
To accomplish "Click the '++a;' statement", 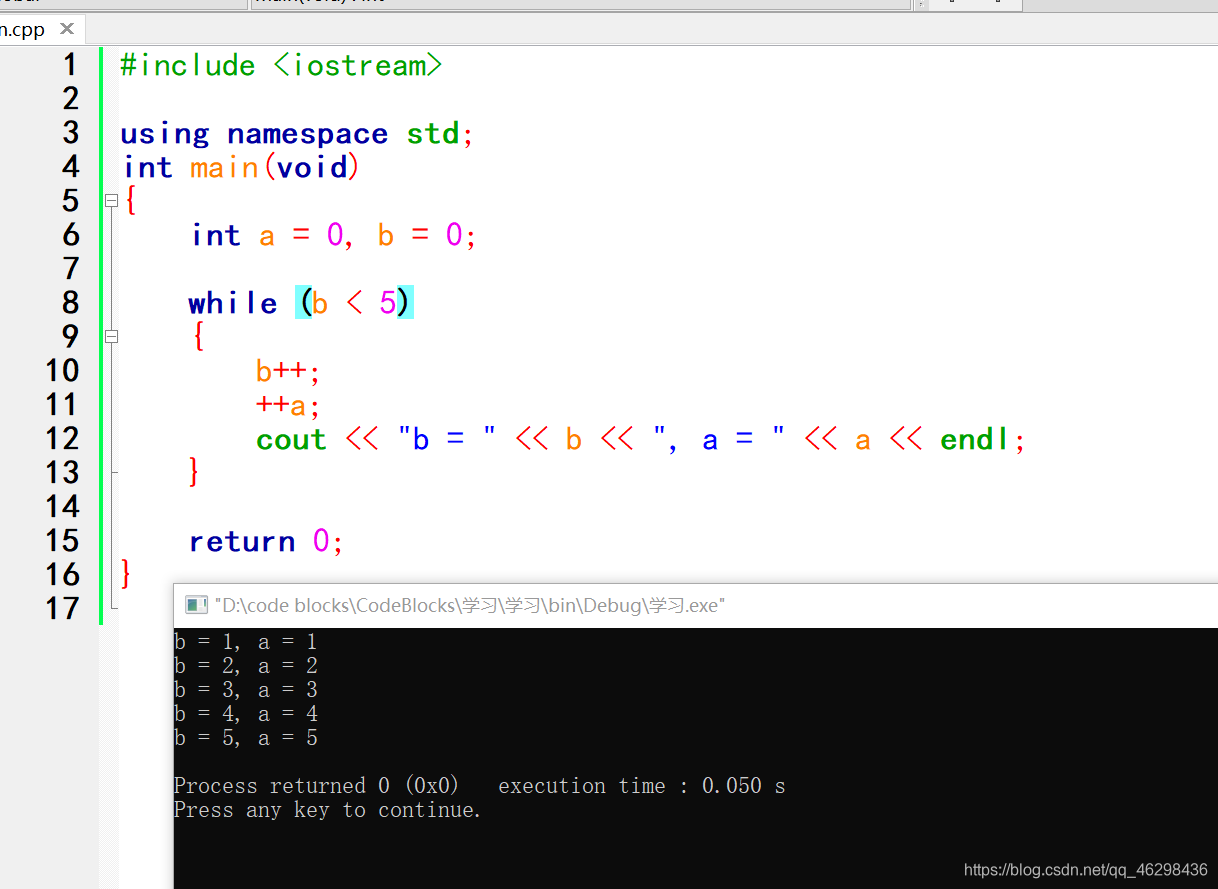I will click(289, 406).
